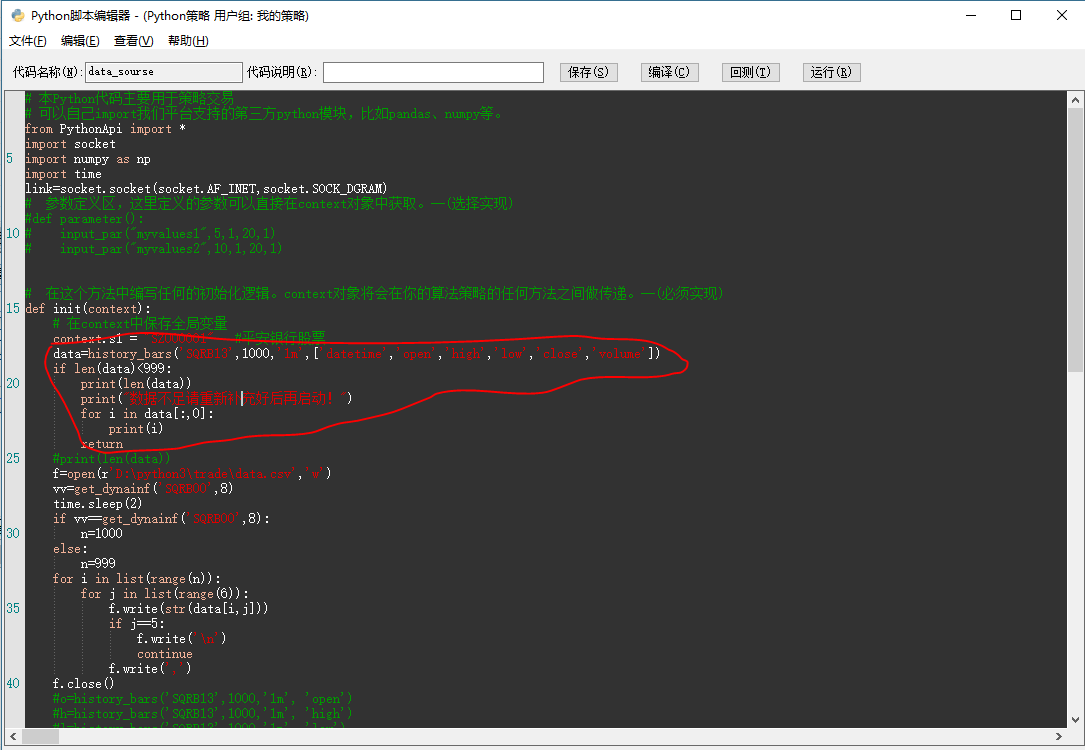Click the vertical scrollbar down arrow
The height and width of the screenshot is (750, 1085).
pos(1075,719)
